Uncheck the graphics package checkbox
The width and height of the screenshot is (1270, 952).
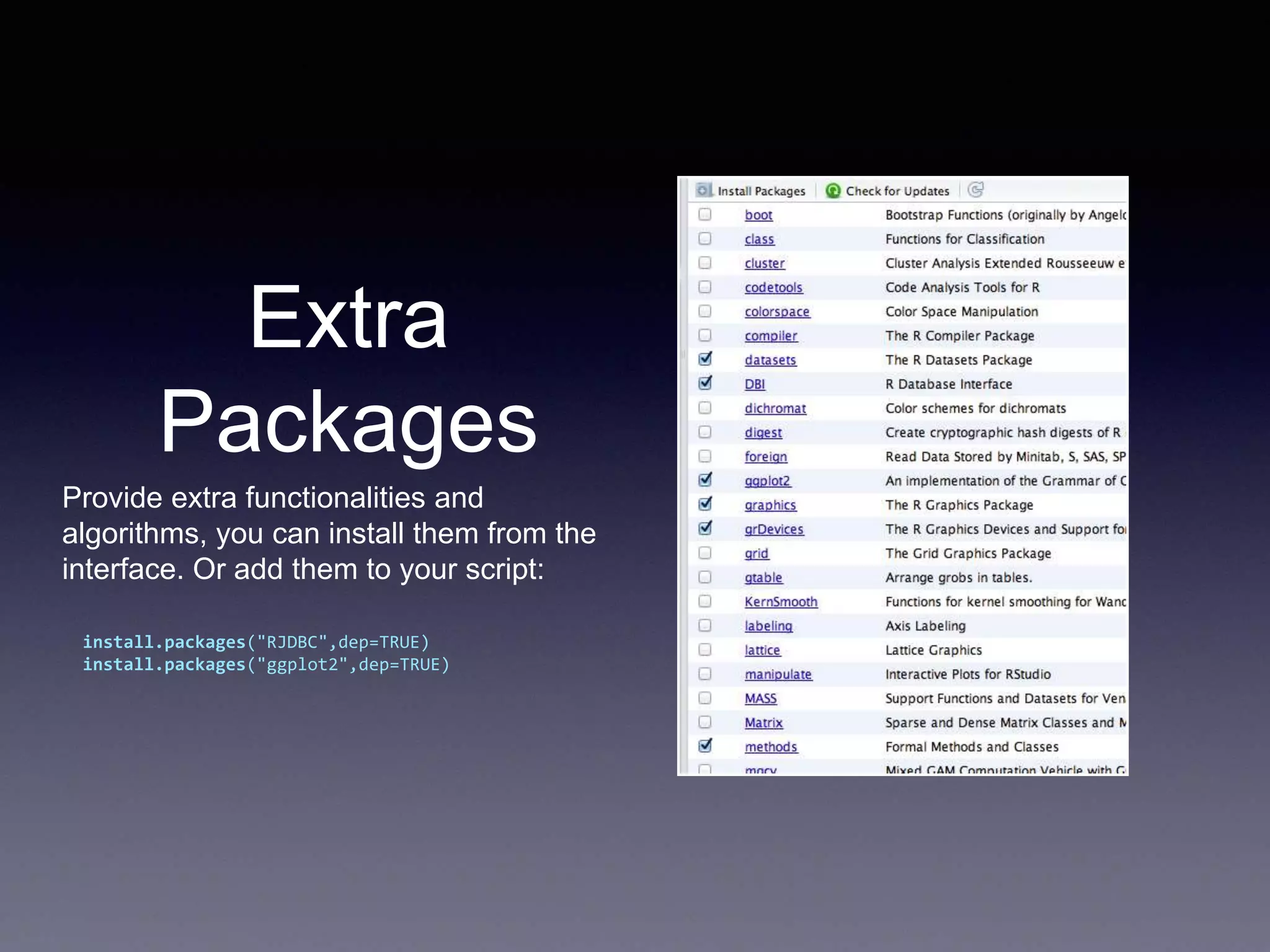pos(705,504)
